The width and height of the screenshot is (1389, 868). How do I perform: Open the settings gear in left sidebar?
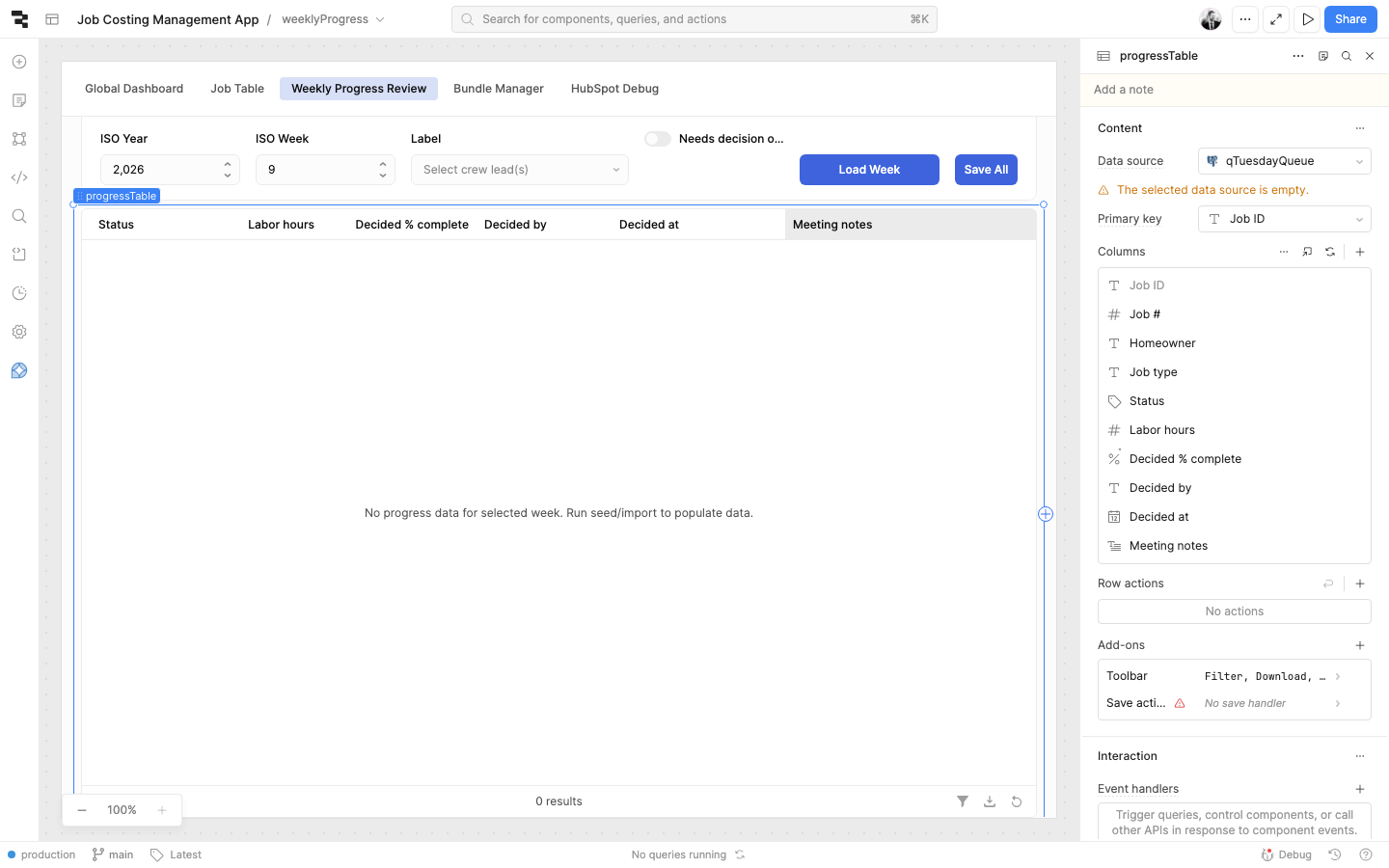pyautogui.click(x=19, y=332)
